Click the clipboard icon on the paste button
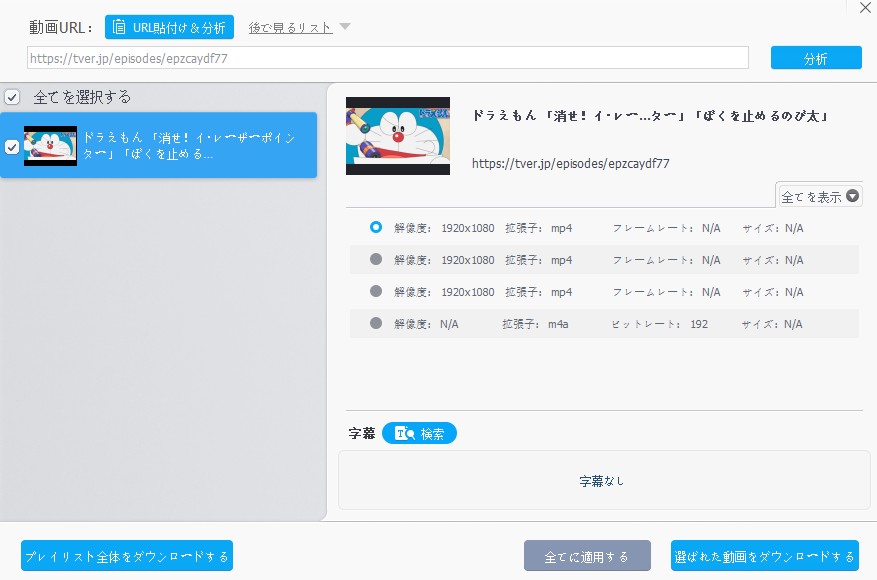Image resolution: width=877 pixels, height=580 pixels. (x=119, y=27)
